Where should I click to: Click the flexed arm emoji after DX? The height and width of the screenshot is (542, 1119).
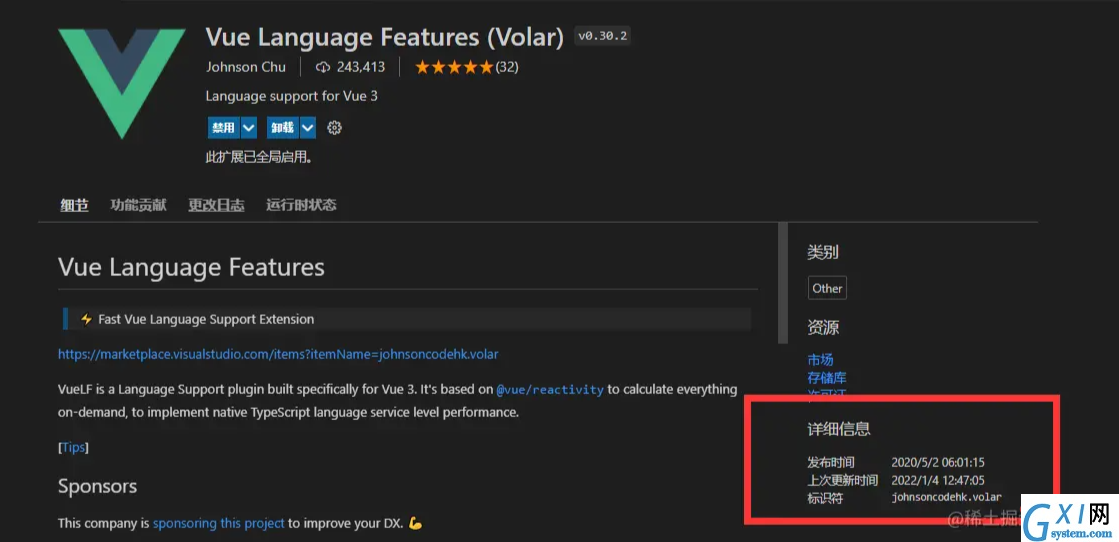(x=416, y=523)
